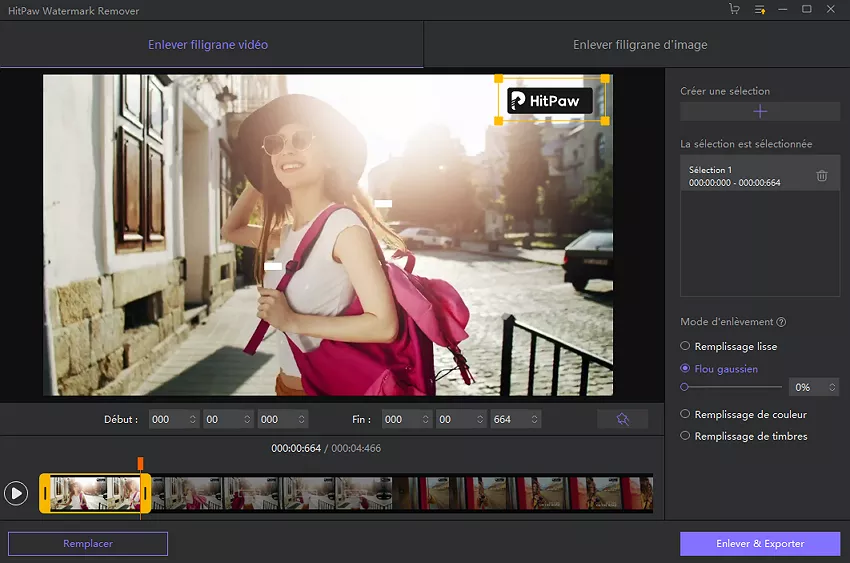Play the video preview
The height and width of the screenshot is (563, 850).
click(16, 493)
